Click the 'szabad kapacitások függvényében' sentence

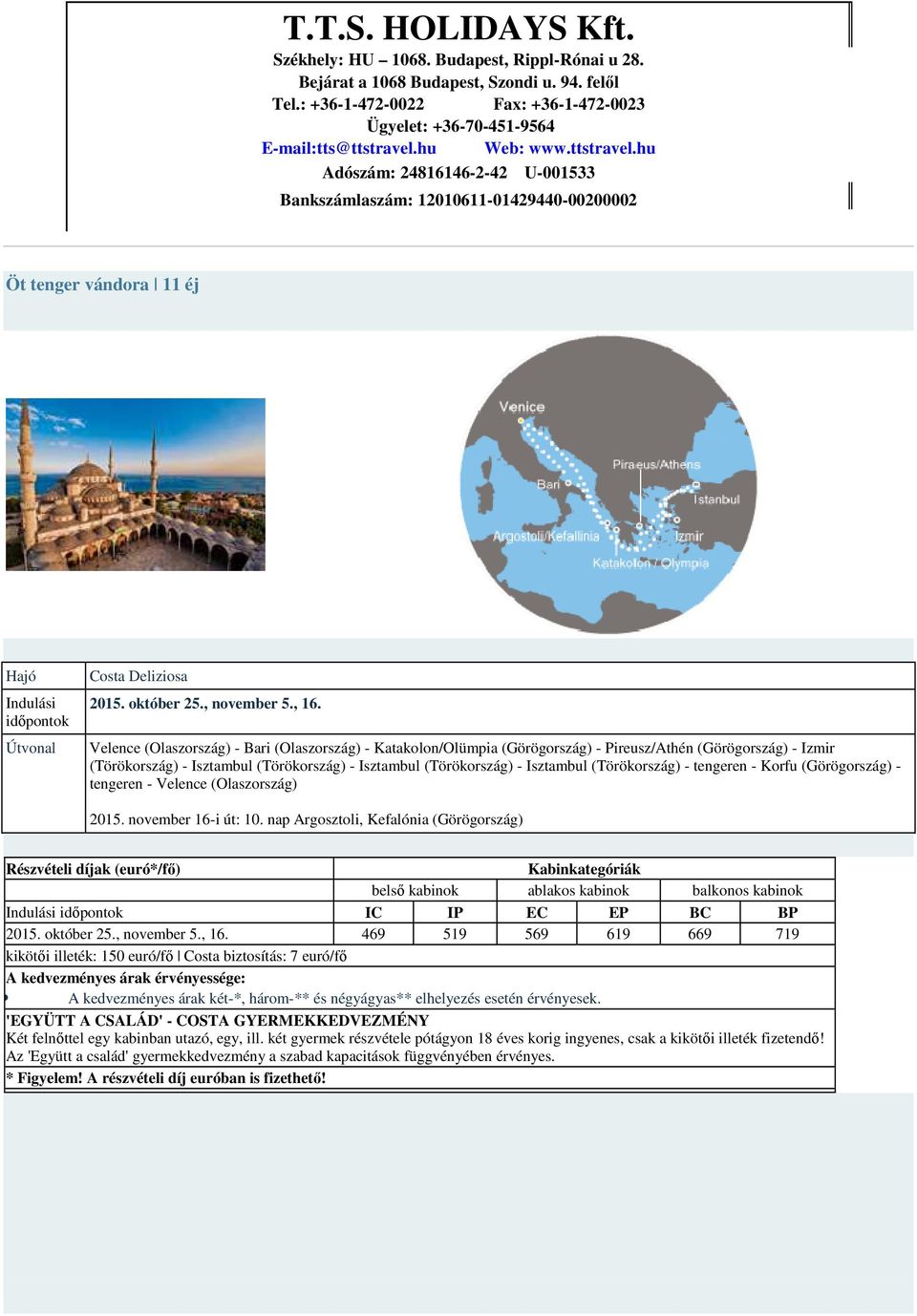(280, 1056)
